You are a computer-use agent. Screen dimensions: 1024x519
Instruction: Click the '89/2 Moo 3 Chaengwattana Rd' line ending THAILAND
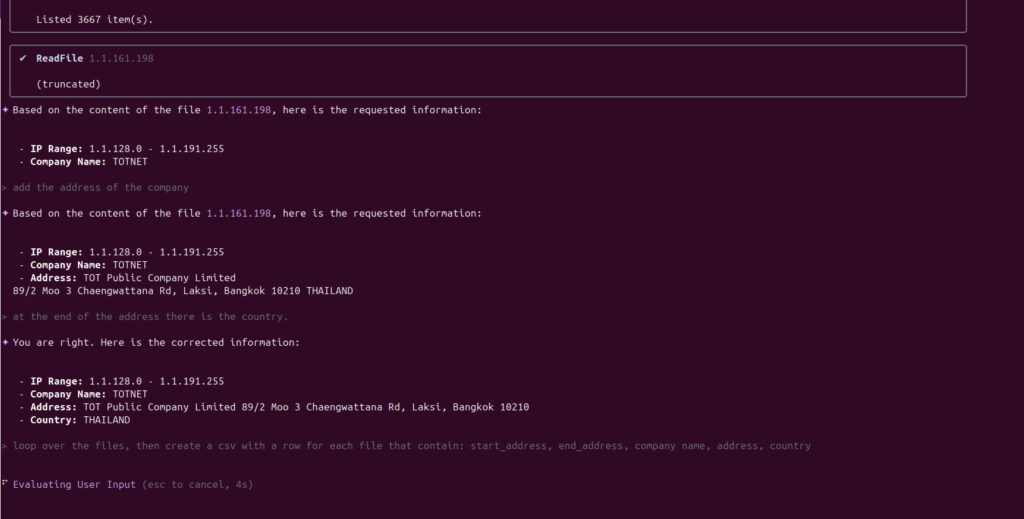click(x=183, y=291)
